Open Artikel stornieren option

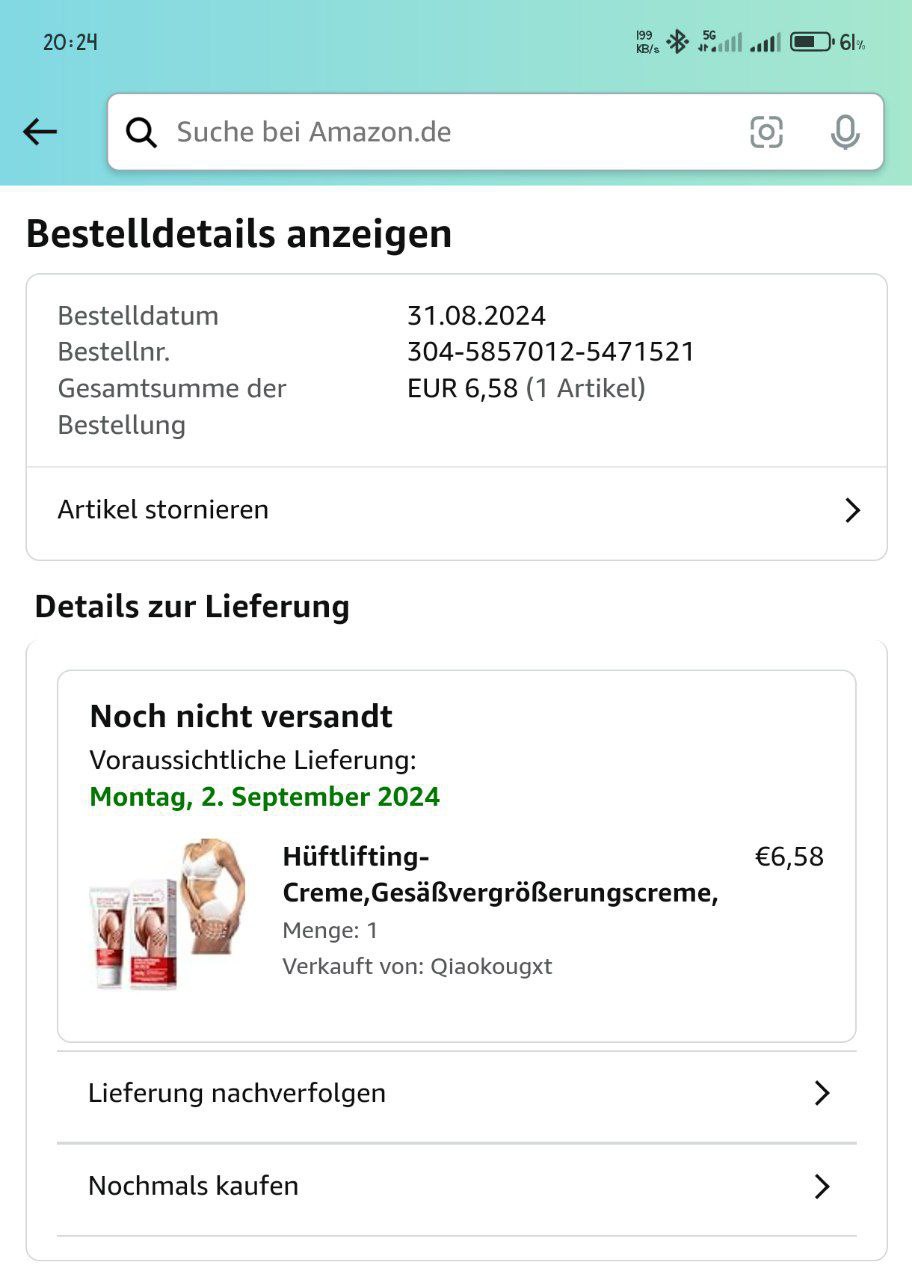click(456, 510)
